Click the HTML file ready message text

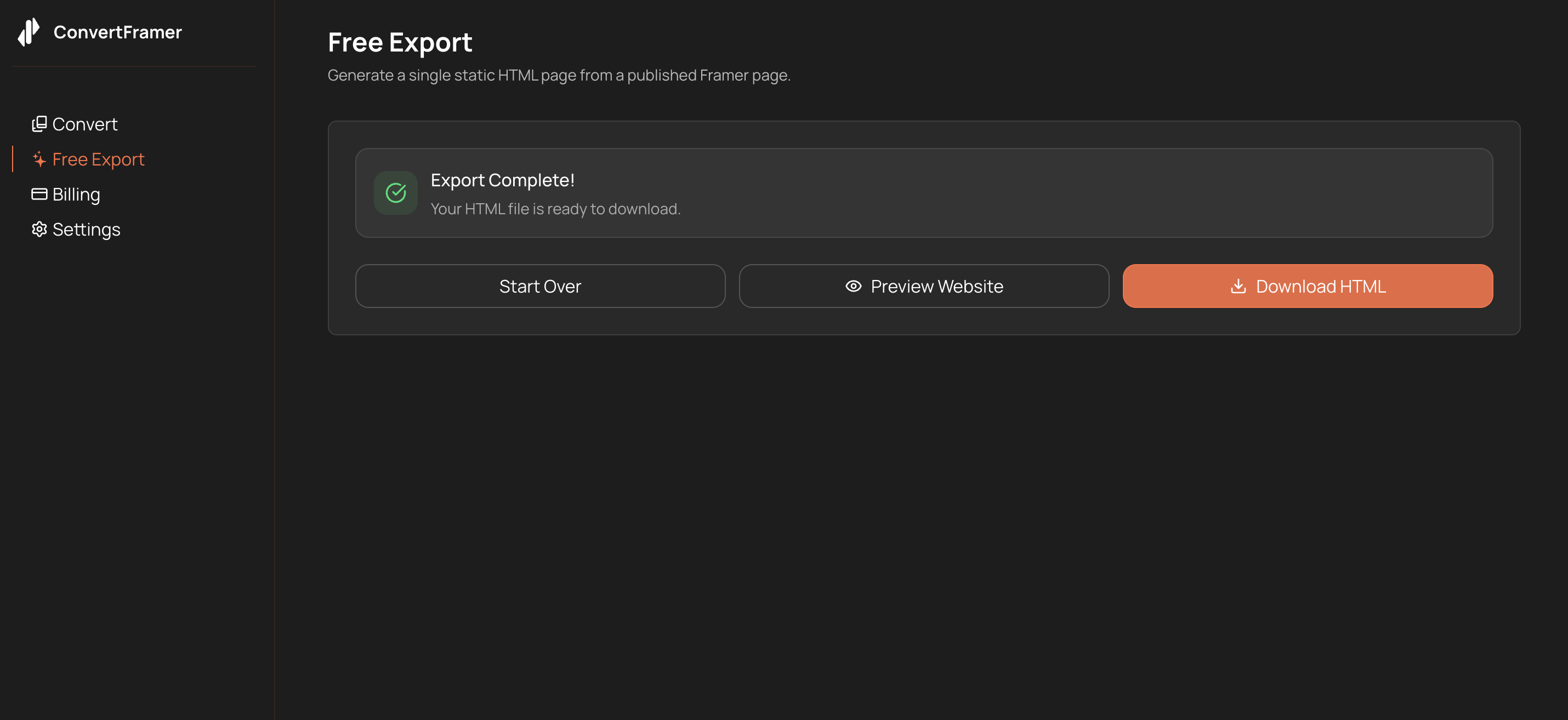(555, 209)
